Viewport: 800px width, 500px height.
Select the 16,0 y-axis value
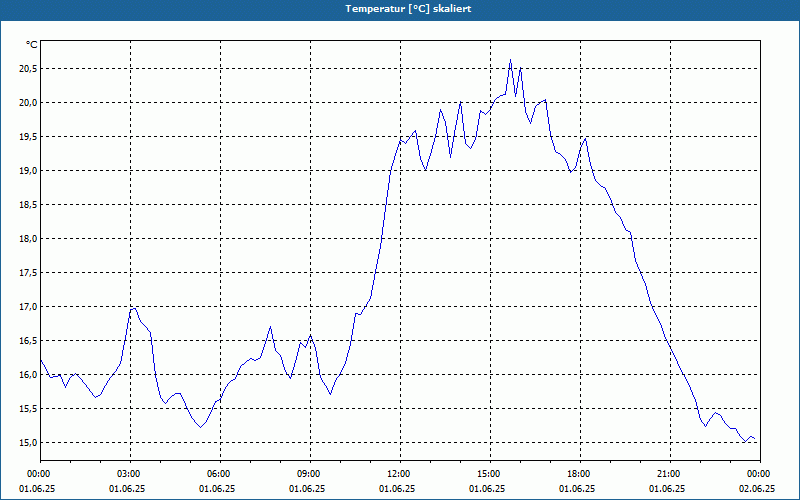click(x=28, y=375)
